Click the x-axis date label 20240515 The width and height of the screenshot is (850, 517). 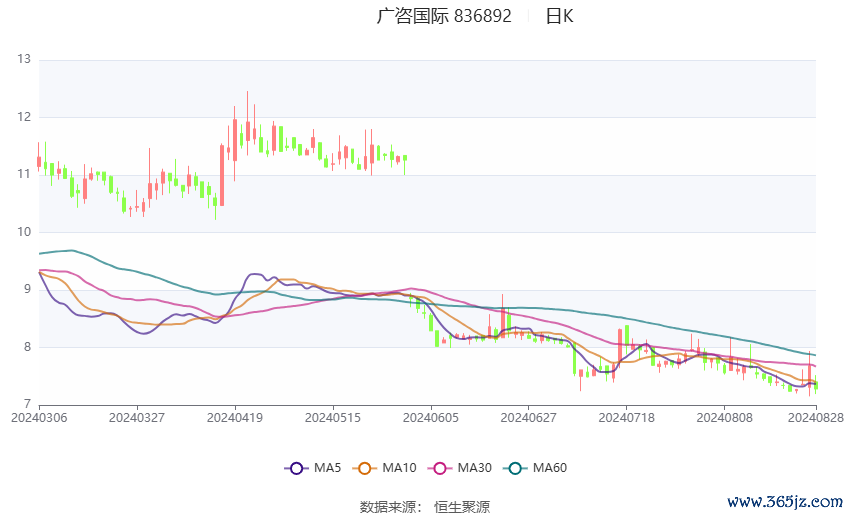tap(333, 418)
